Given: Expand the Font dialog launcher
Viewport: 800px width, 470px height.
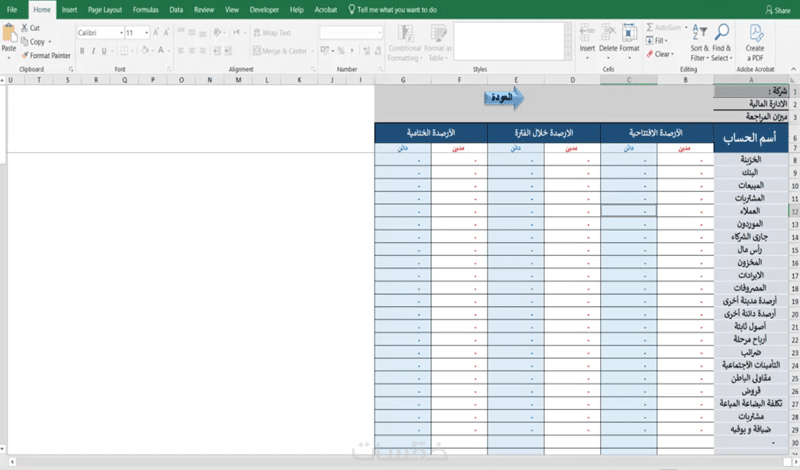Looking at the screenshot, I should pyautogui.click(x=169, y=69).
